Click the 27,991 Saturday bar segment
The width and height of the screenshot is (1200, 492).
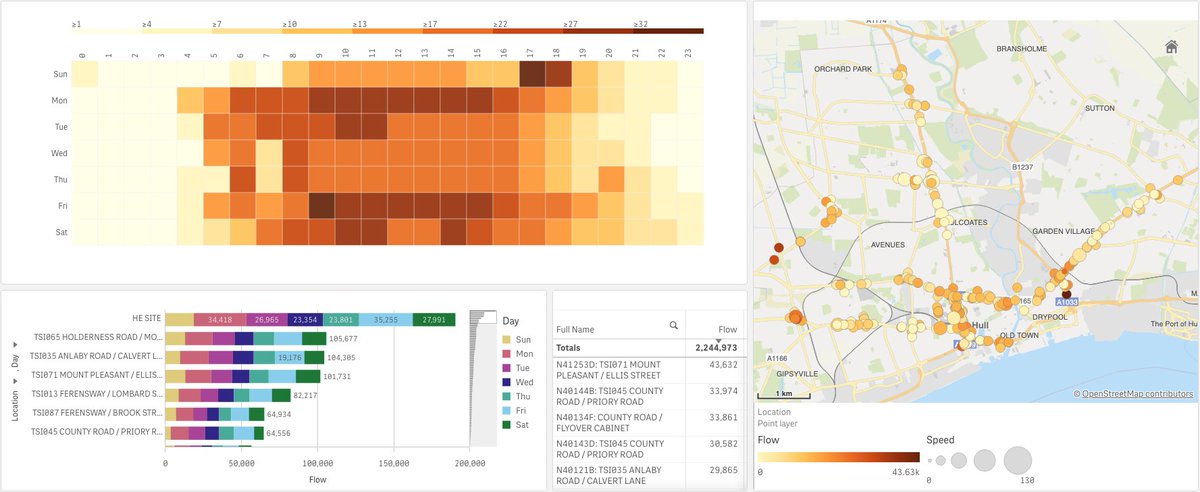[434, 319]
